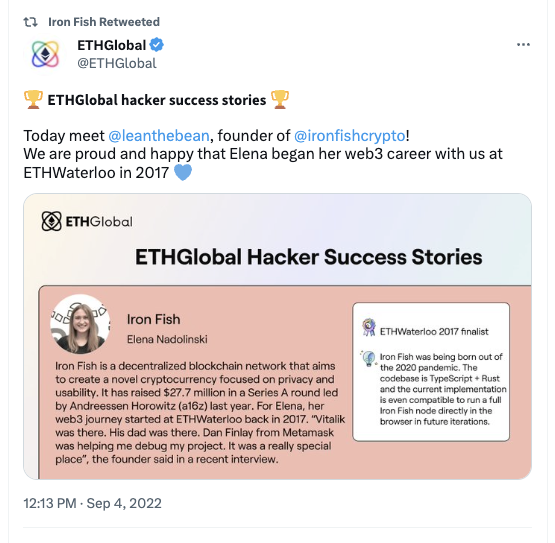The width and height of the screenshot is (555, 543).
Task: Open the three-dot more options menu
Action: [523, 45]
